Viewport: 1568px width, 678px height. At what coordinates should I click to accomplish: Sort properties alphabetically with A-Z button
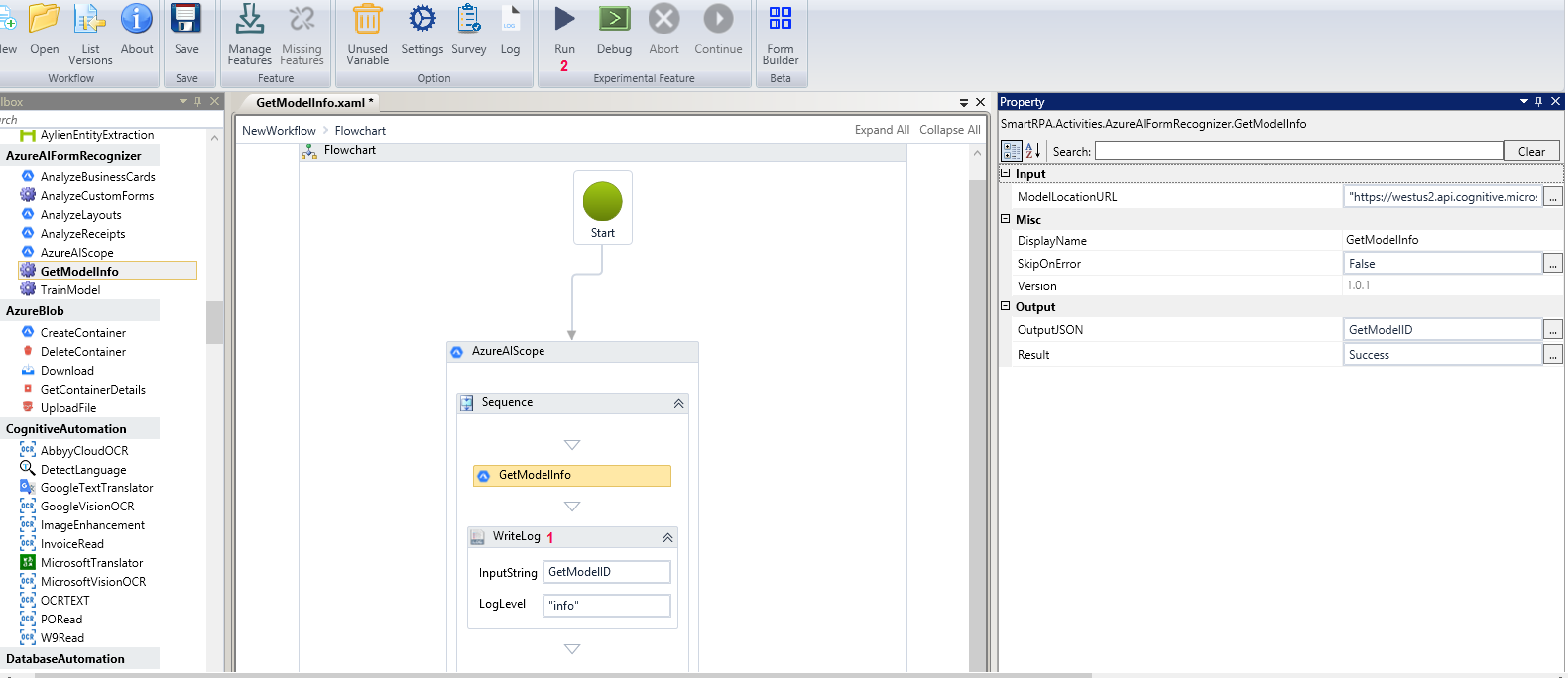[1032, 151]
